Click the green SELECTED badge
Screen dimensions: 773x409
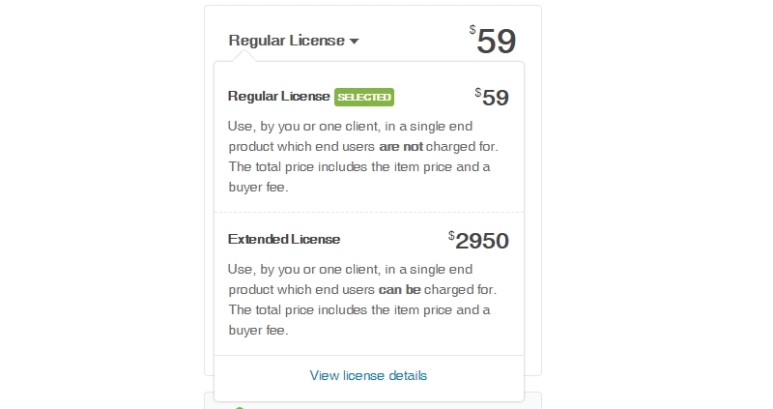[x=364, y=97]
